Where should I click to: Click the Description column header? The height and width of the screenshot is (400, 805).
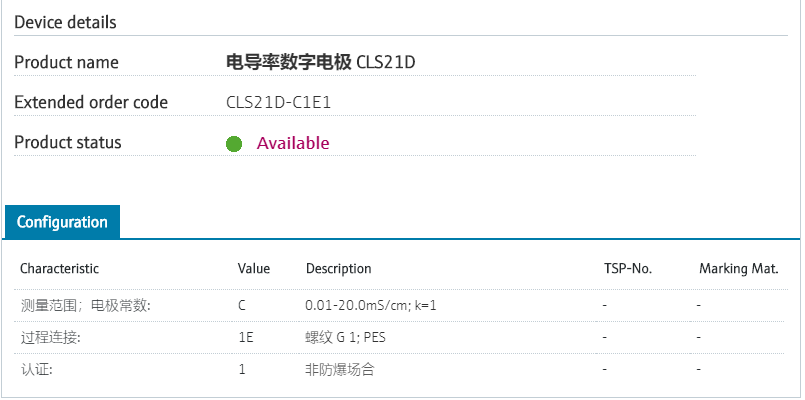tap(338, 269)
